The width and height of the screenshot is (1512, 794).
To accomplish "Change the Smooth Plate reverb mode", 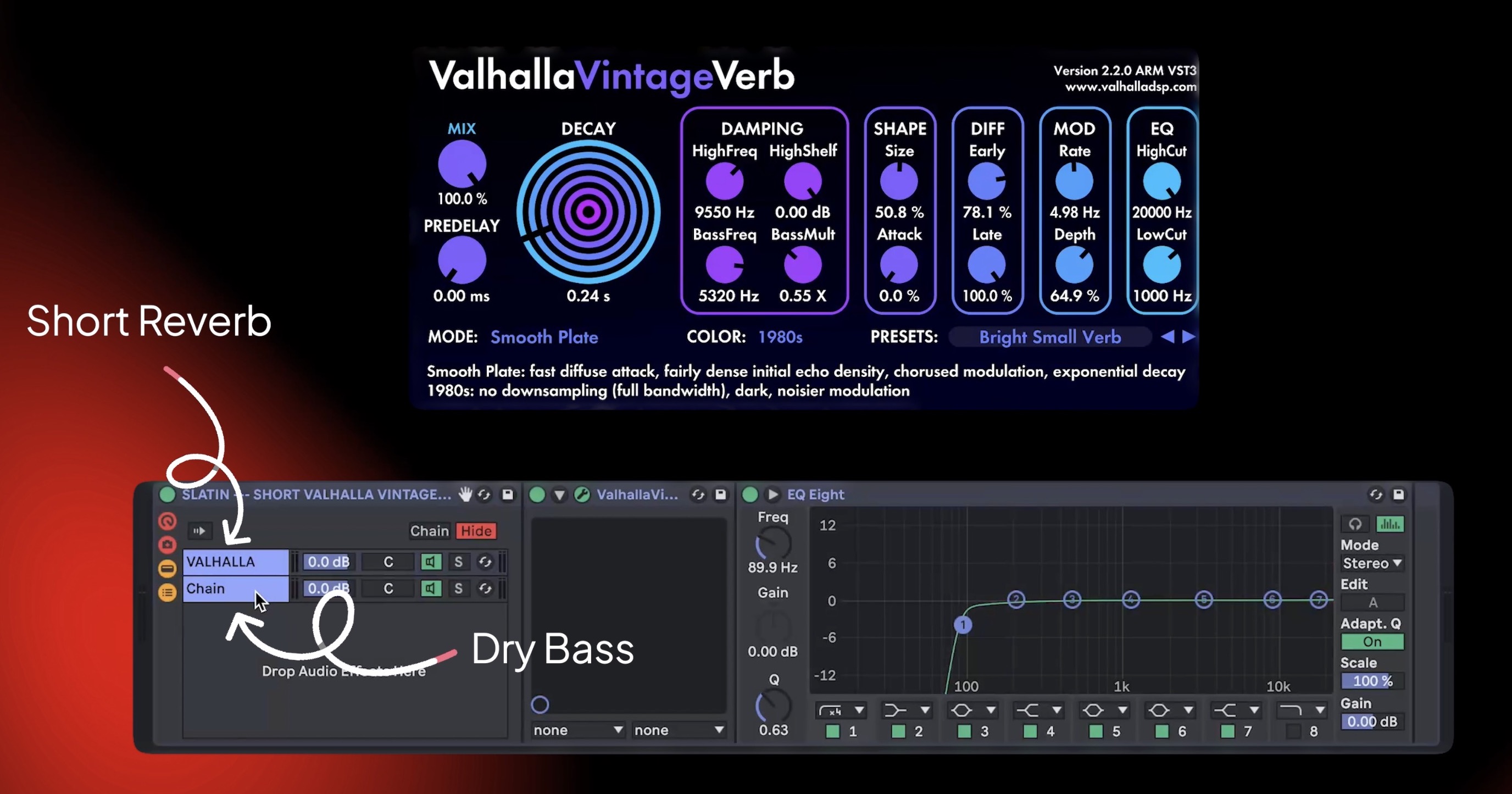I will (x=544, y=337).
